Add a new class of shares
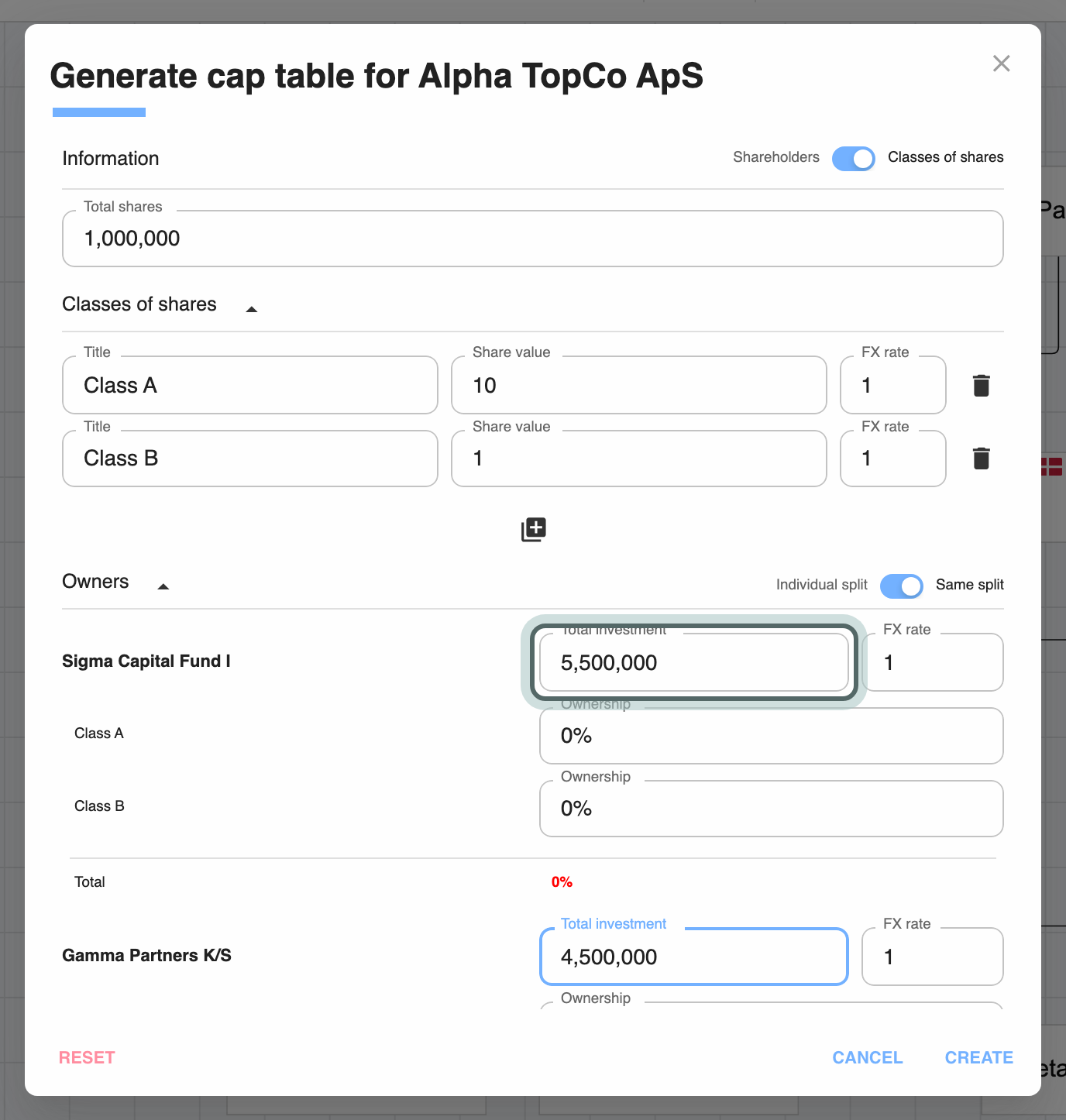The width and height of the screenshot is (1066, 1120). click(534, 530)
